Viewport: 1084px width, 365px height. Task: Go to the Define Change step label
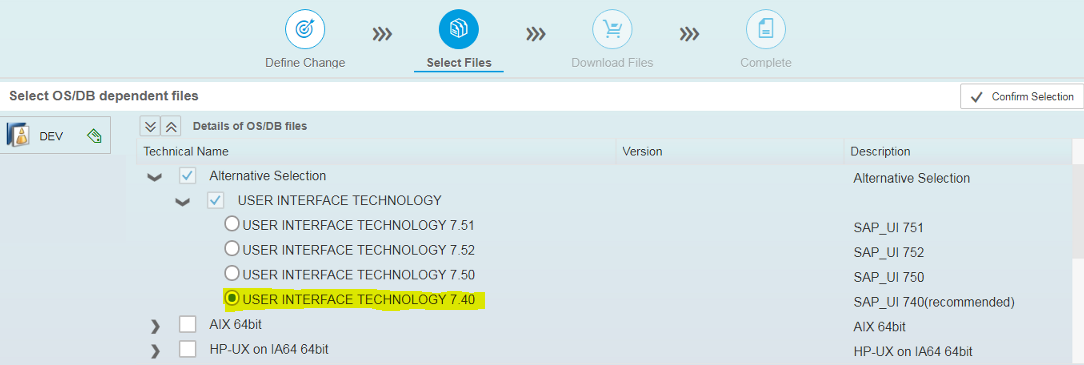tap(305, 63)
